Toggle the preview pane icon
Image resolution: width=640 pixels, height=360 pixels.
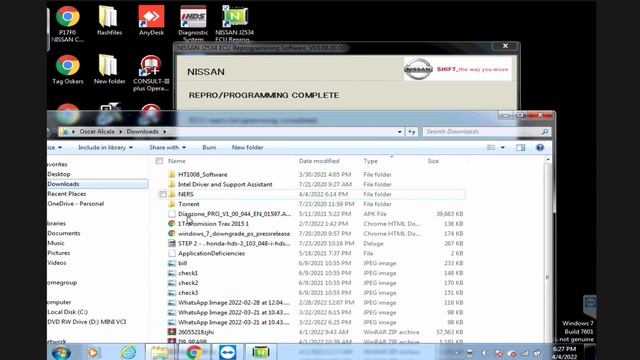[520, 147]
